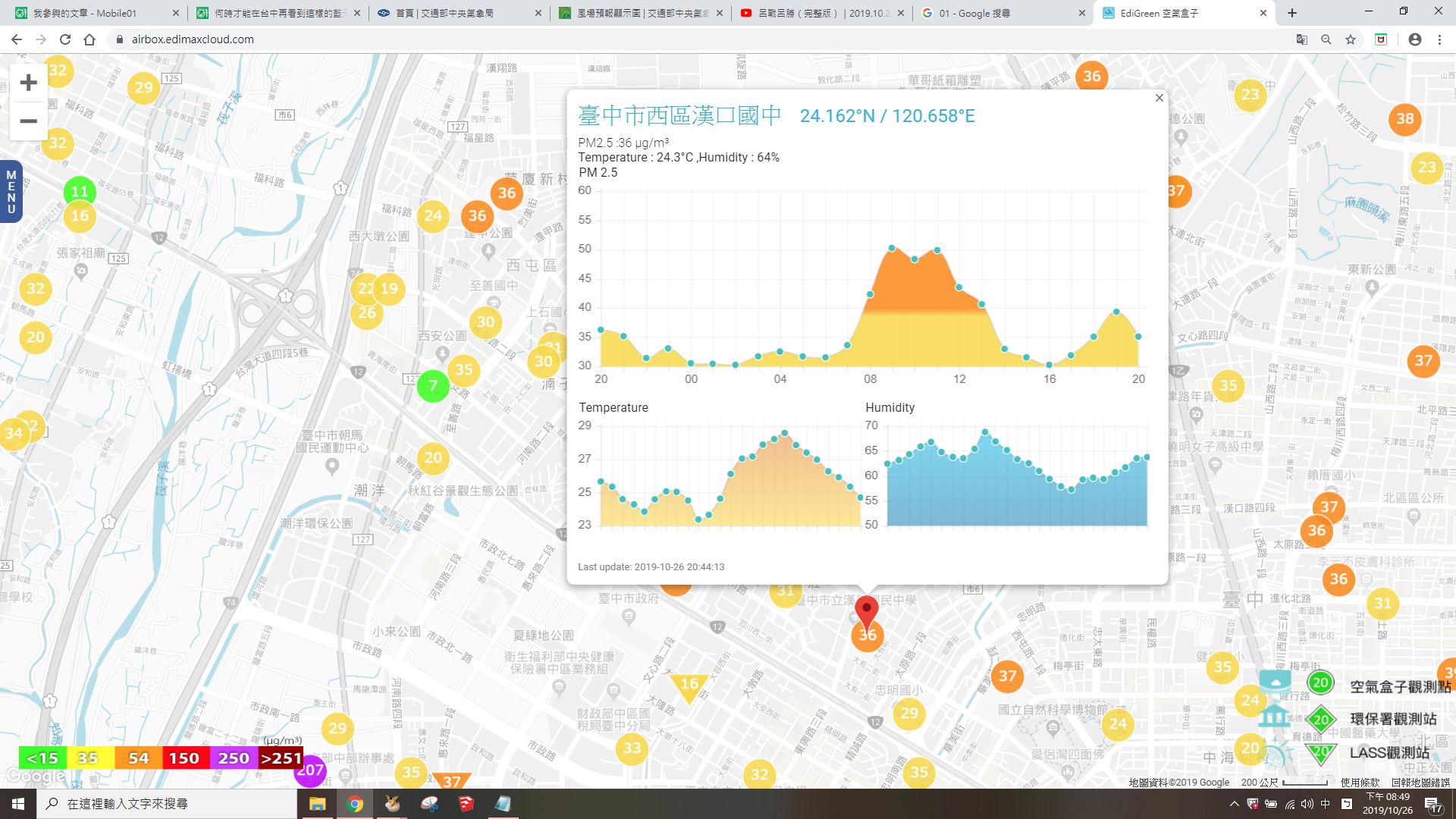1456x819 pixels.
Task: Click the Last update timestamp text
Action: (x=651, y=566)
